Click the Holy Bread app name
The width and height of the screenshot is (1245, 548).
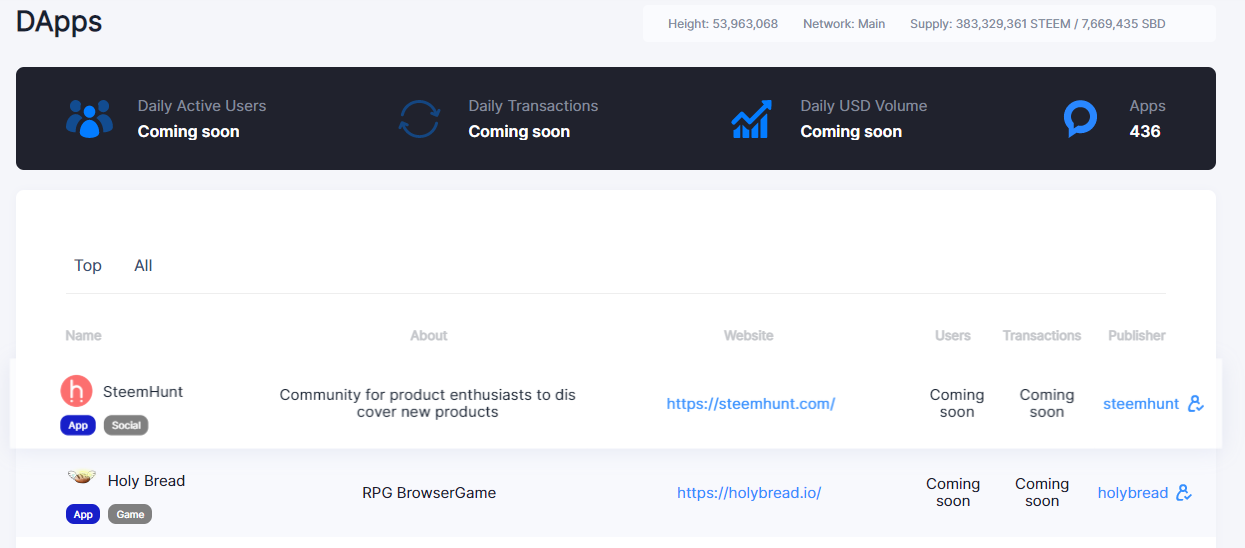[x=146, y=481]
